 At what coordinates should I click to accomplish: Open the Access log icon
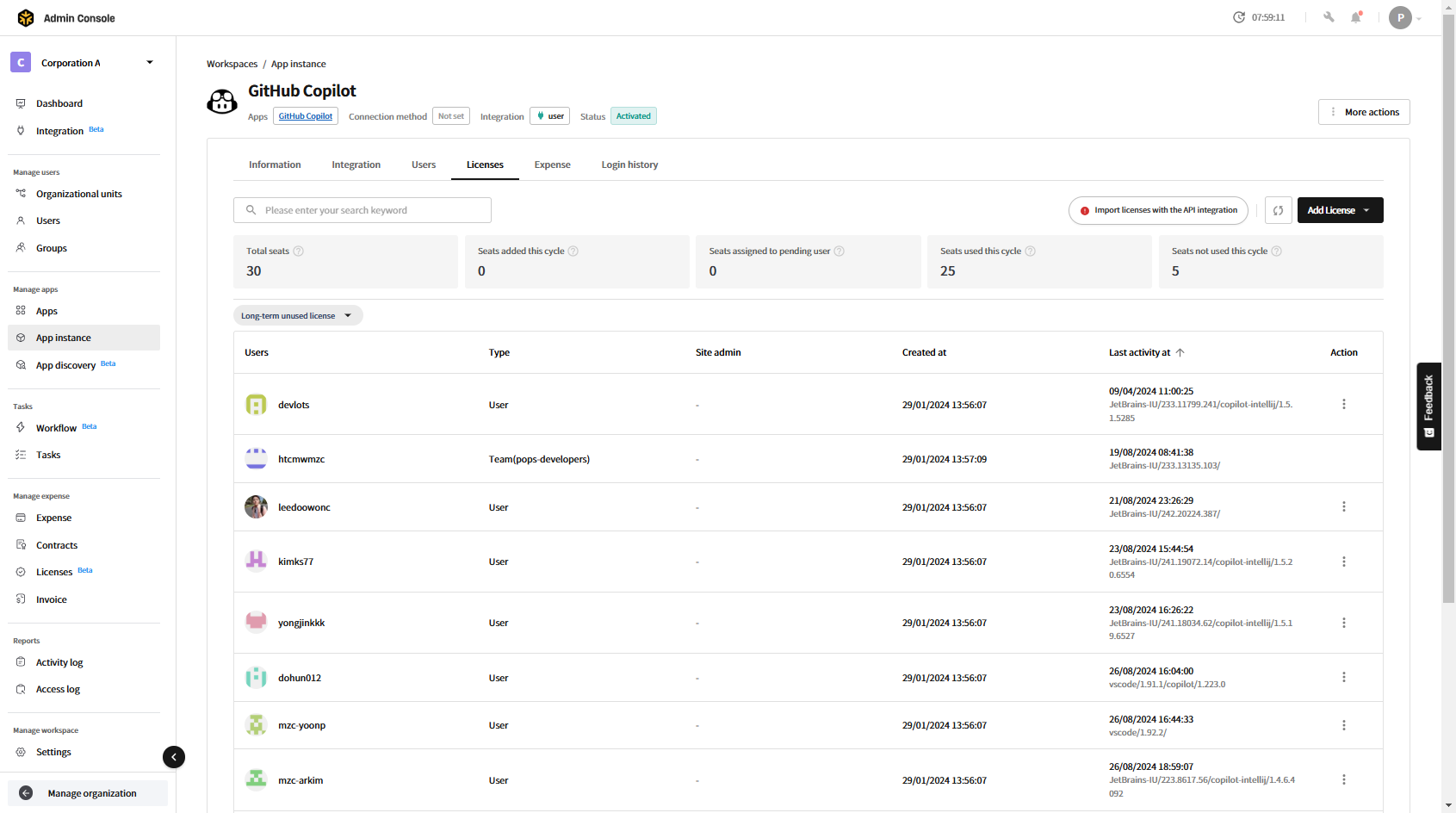coord(21,689)
